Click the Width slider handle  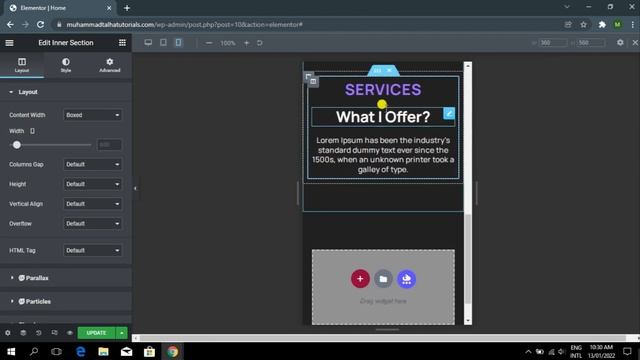(17, 145)
